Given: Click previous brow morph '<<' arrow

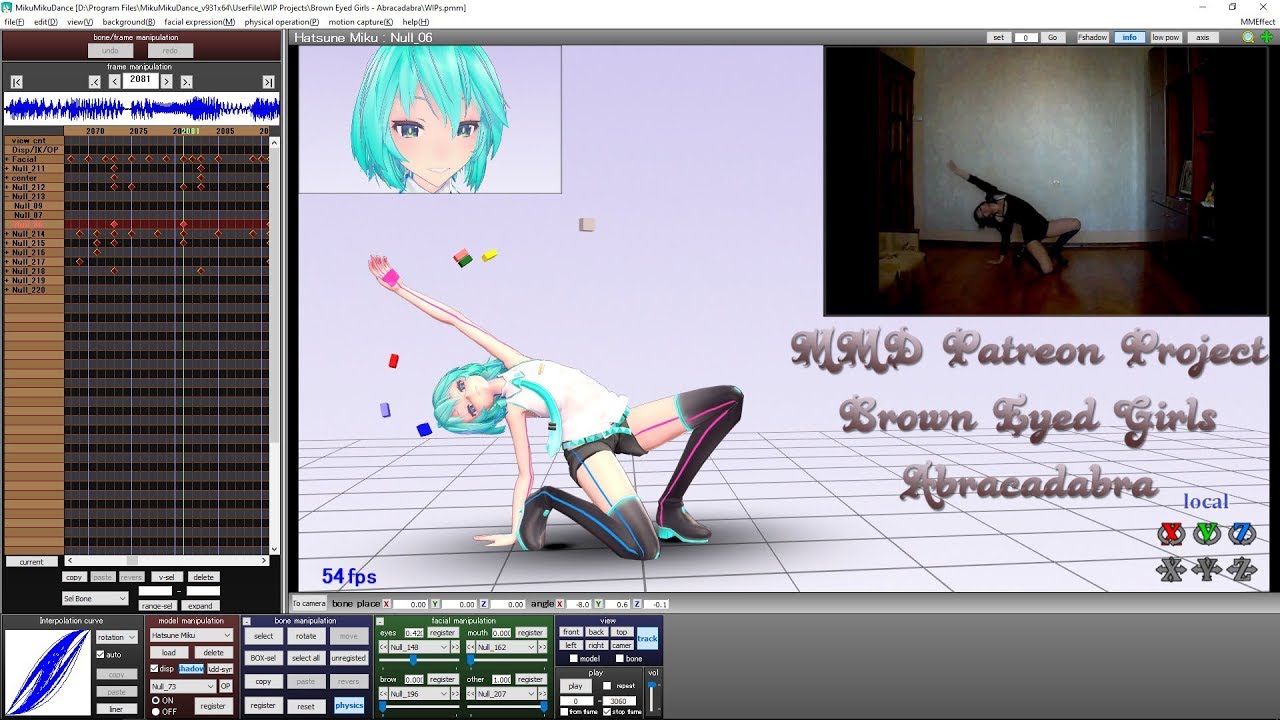Looking at the screenshot, I should [x=384, y=693].
